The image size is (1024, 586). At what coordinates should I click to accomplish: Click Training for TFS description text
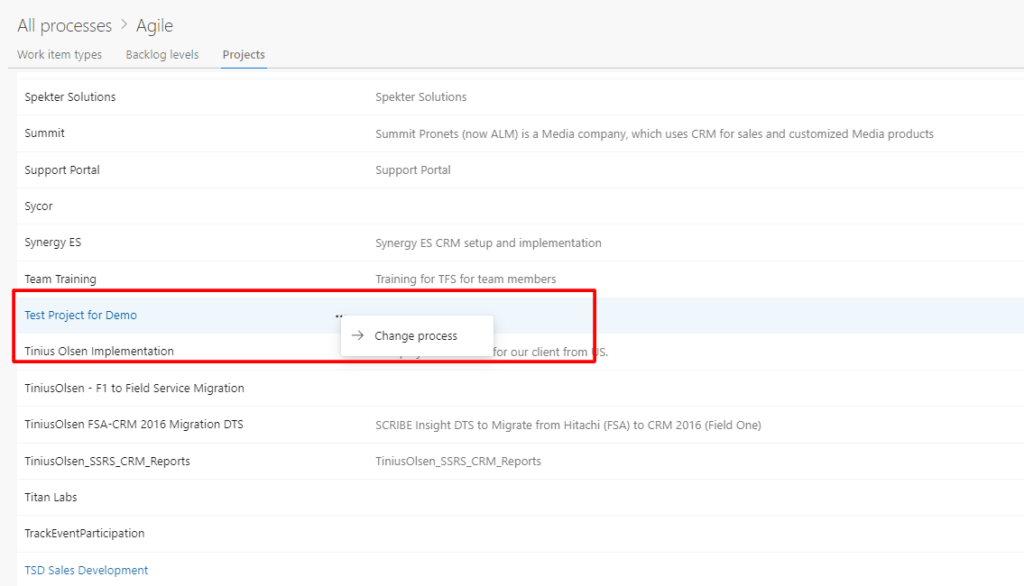(466, 279)
